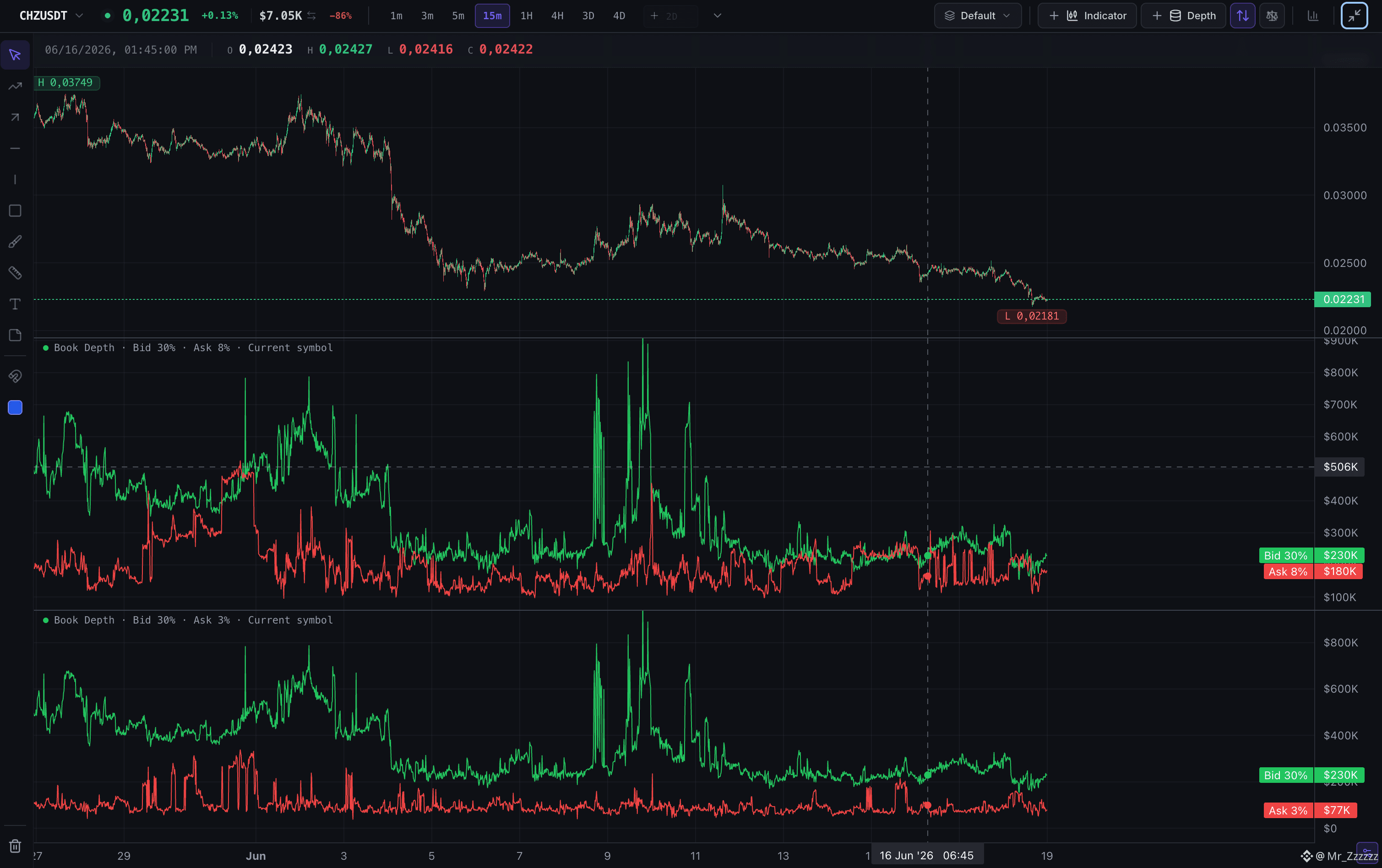The width and height of the screenshot is (1382, 868).
Task: Toggle the magnet snap mode
Action: (x=15, y=376)
